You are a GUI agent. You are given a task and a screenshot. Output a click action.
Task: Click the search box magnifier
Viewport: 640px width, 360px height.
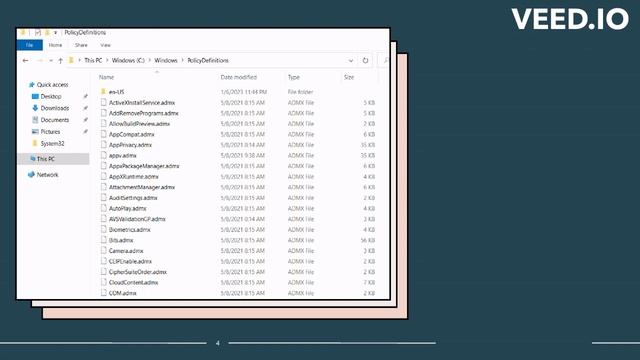[x=385, y=60]
